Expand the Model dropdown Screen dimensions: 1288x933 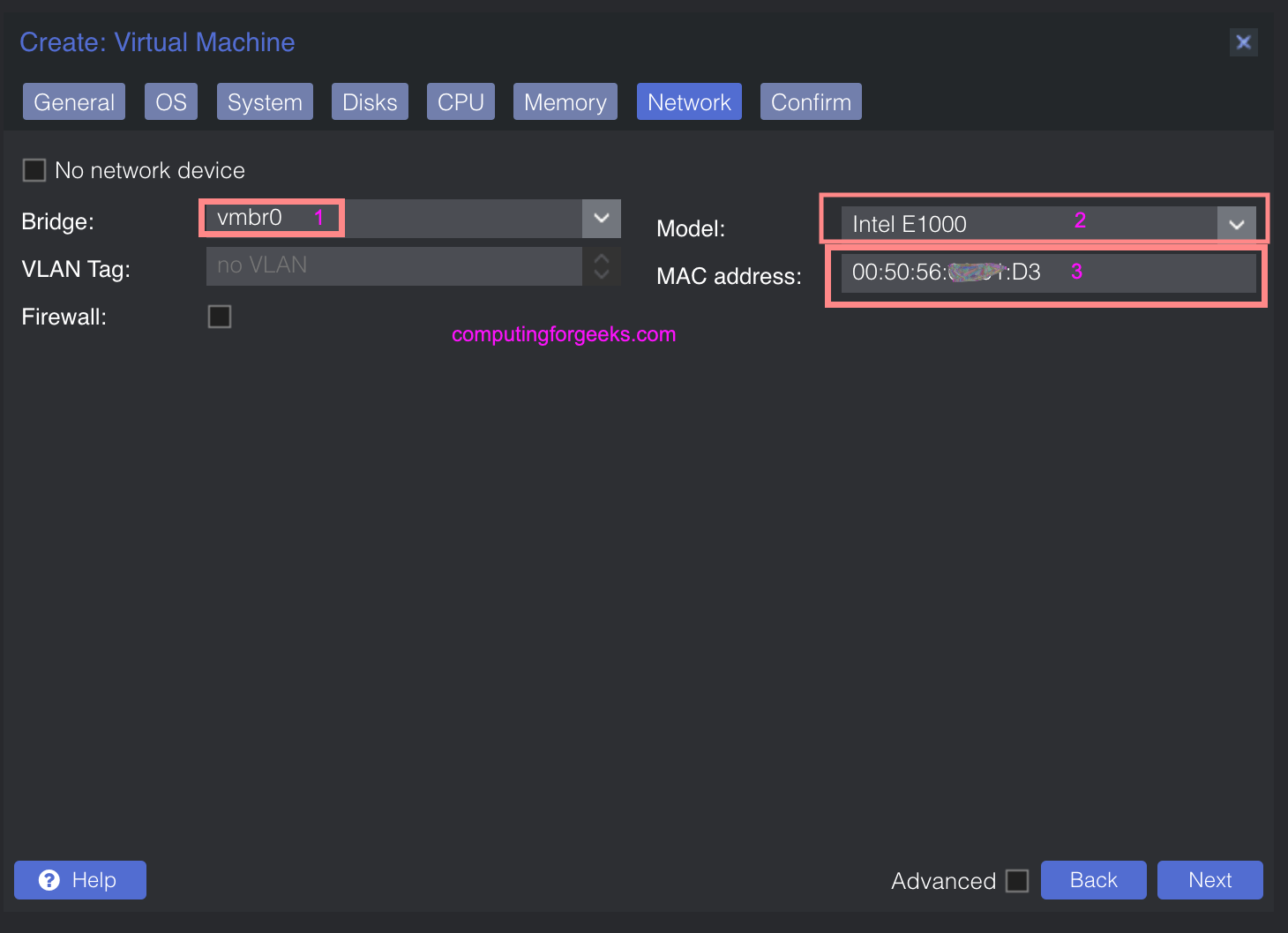point(1236,223)
